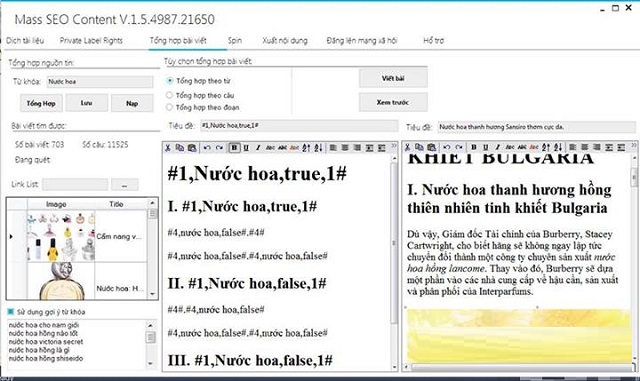The image size is (640, 381).
Task: Click Paste icon in right preview toolbar
Action: point(431,147)
